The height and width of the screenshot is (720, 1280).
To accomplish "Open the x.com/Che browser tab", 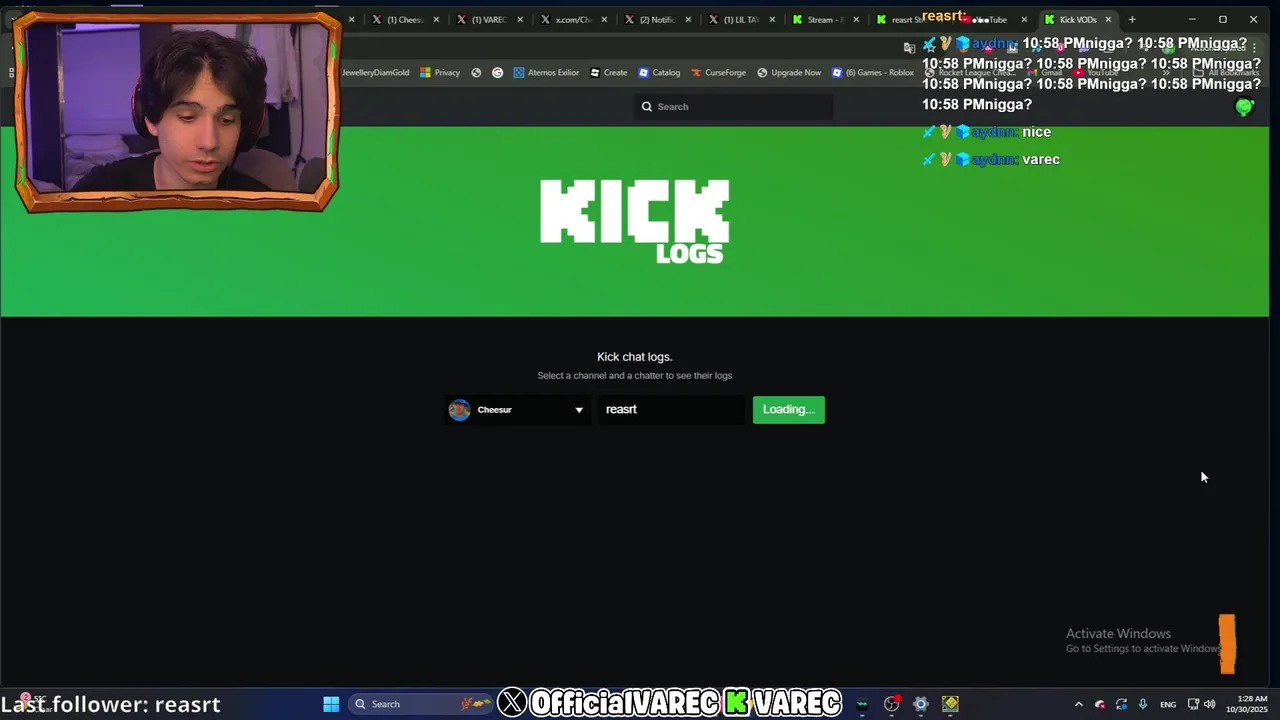I will coord(572,19).
